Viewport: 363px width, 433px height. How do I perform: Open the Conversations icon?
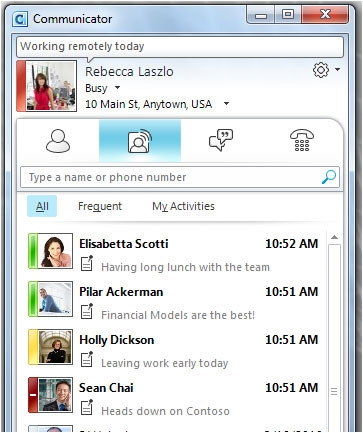click(x=221, y=140)
